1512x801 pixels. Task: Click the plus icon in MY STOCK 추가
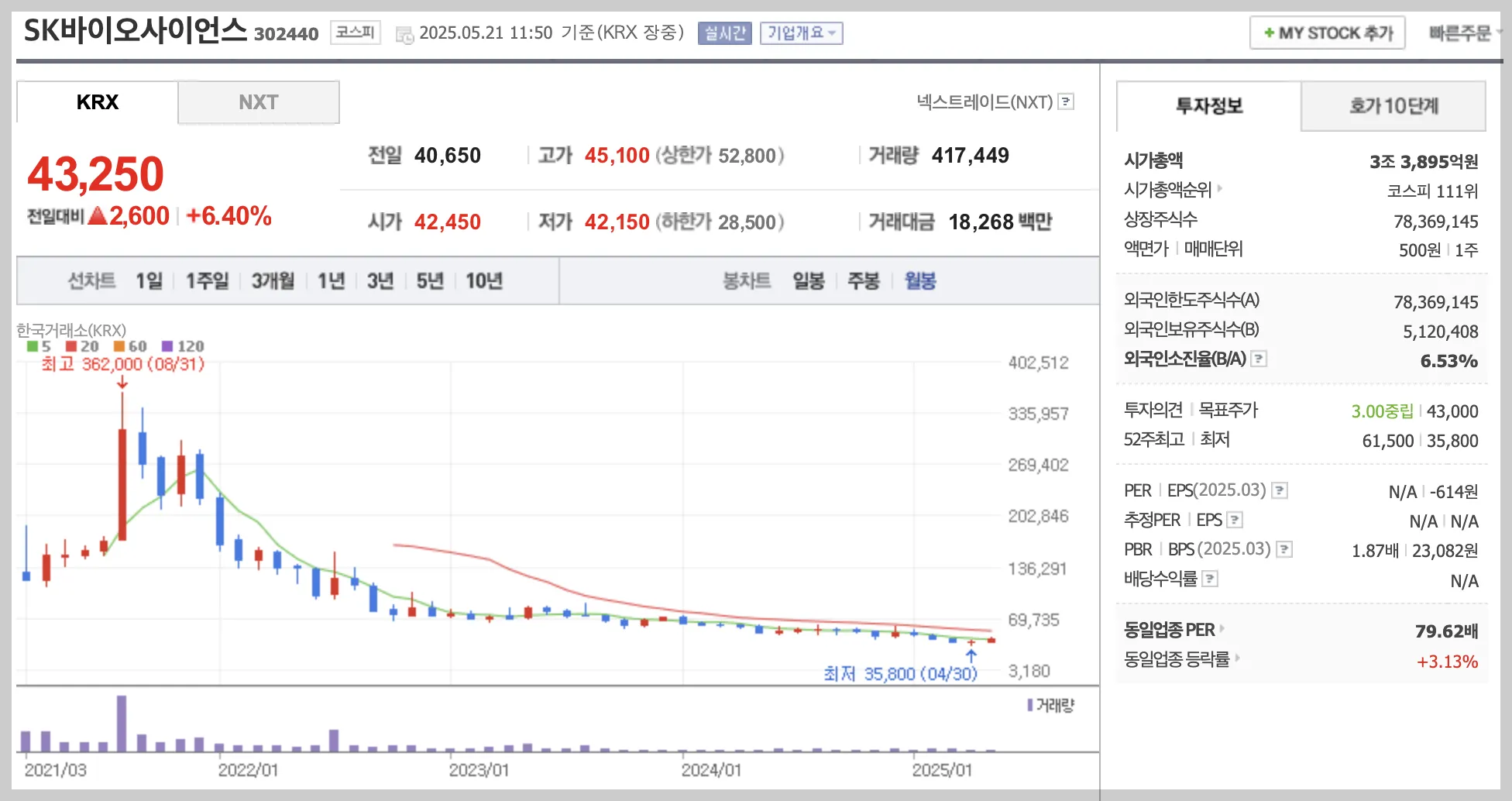click(x=1269, y=33)
